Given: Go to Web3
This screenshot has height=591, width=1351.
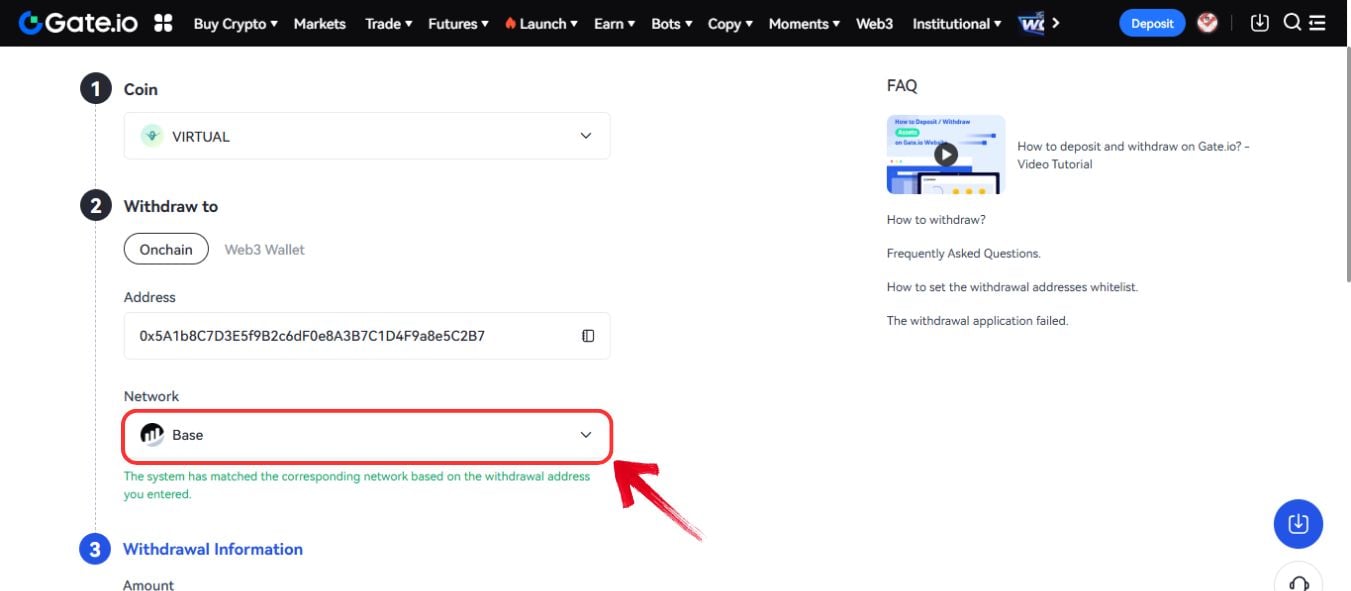Looking at the screenshot, I should tap(874, 23).
